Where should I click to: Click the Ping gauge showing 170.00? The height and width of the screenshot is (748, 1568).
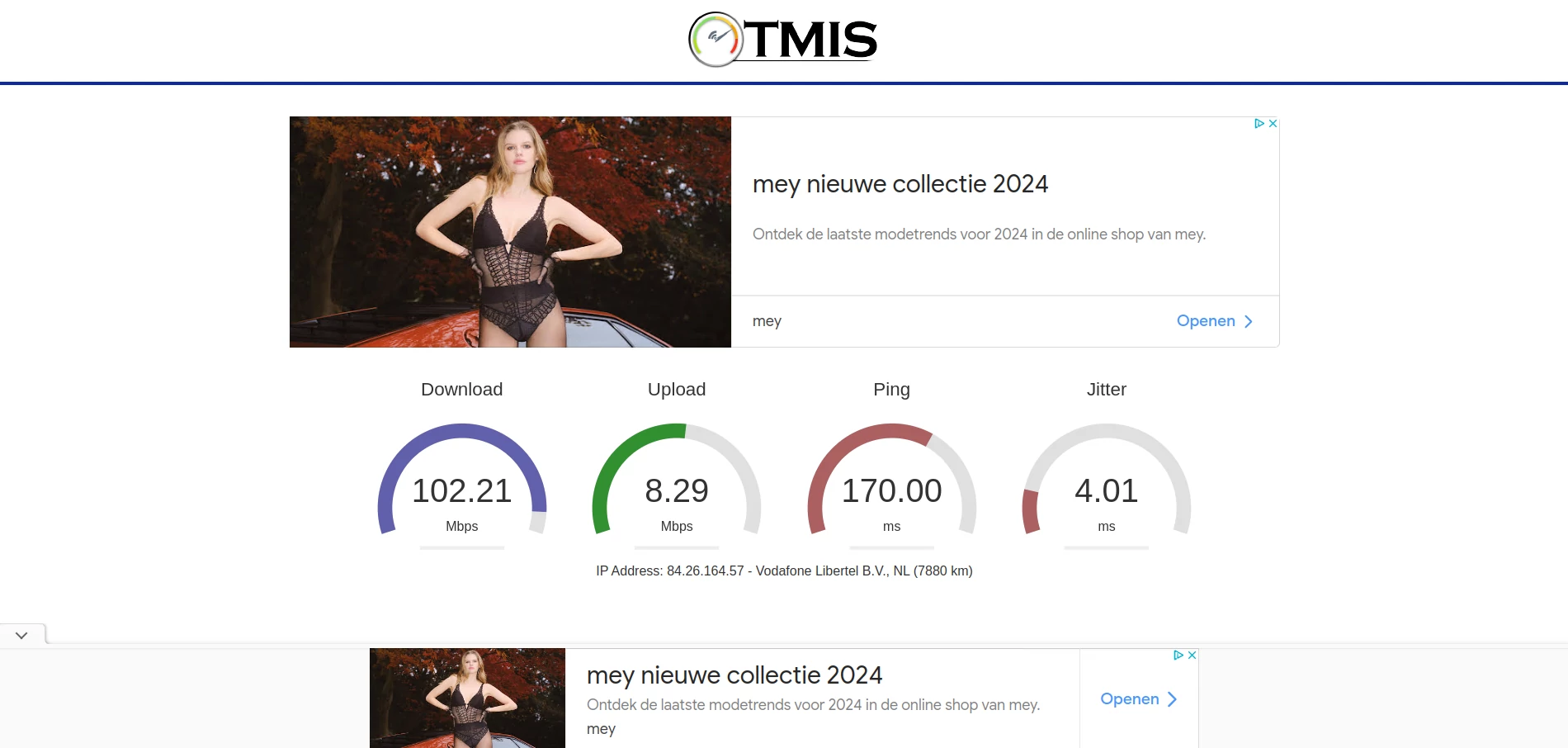point(892,481)
